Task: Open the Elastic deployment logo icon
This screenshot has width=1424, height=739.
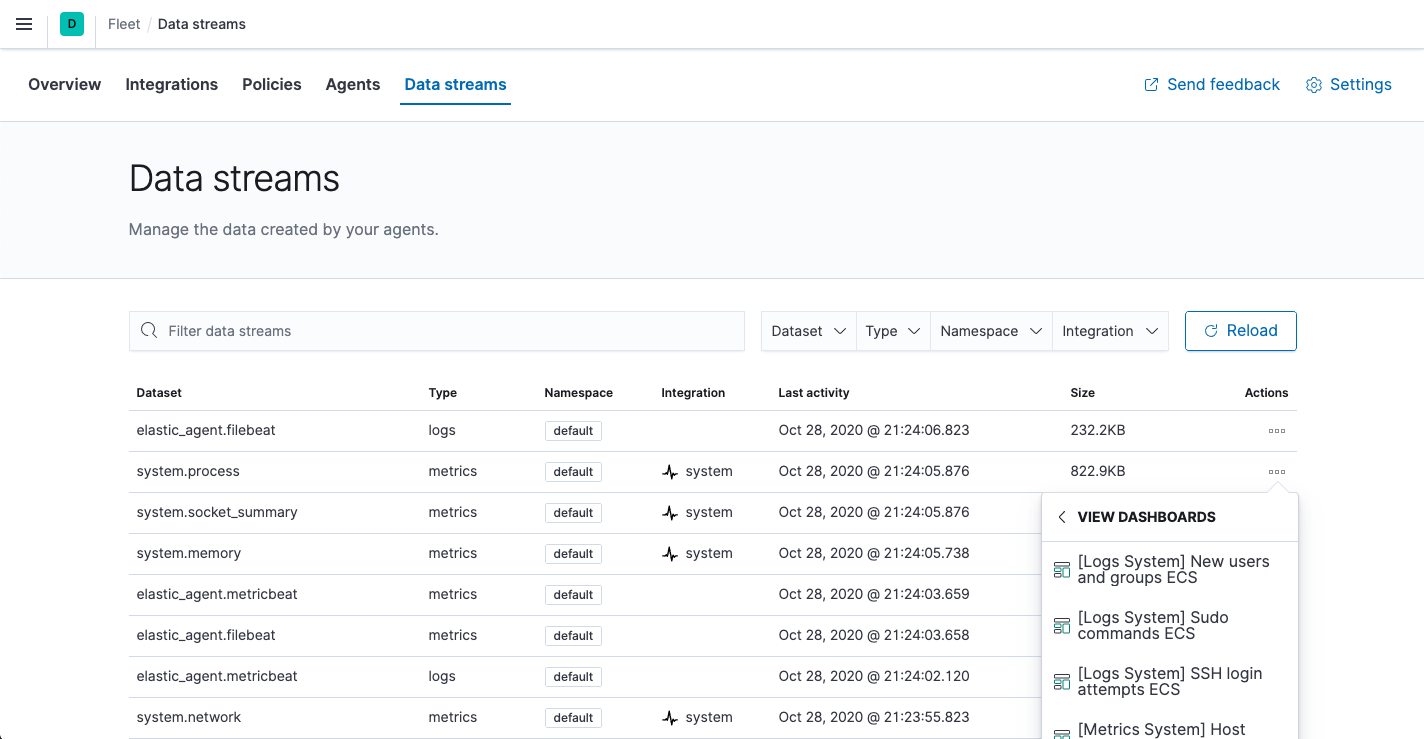Action: [x=70, y=23]
